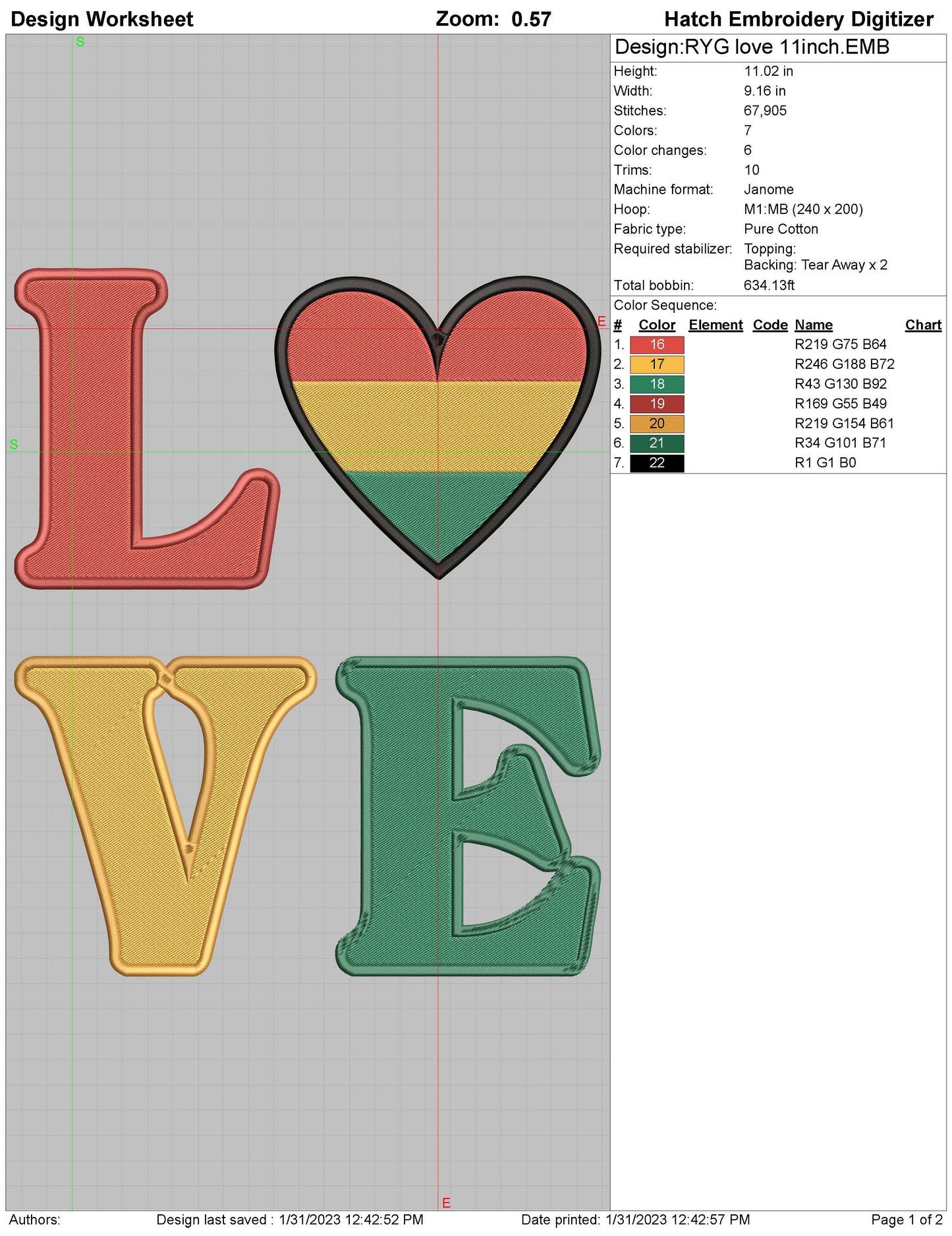952x1236 pixels.
Task: Click the design title RYG love 11inch.EMB
Action: point(751,47)
